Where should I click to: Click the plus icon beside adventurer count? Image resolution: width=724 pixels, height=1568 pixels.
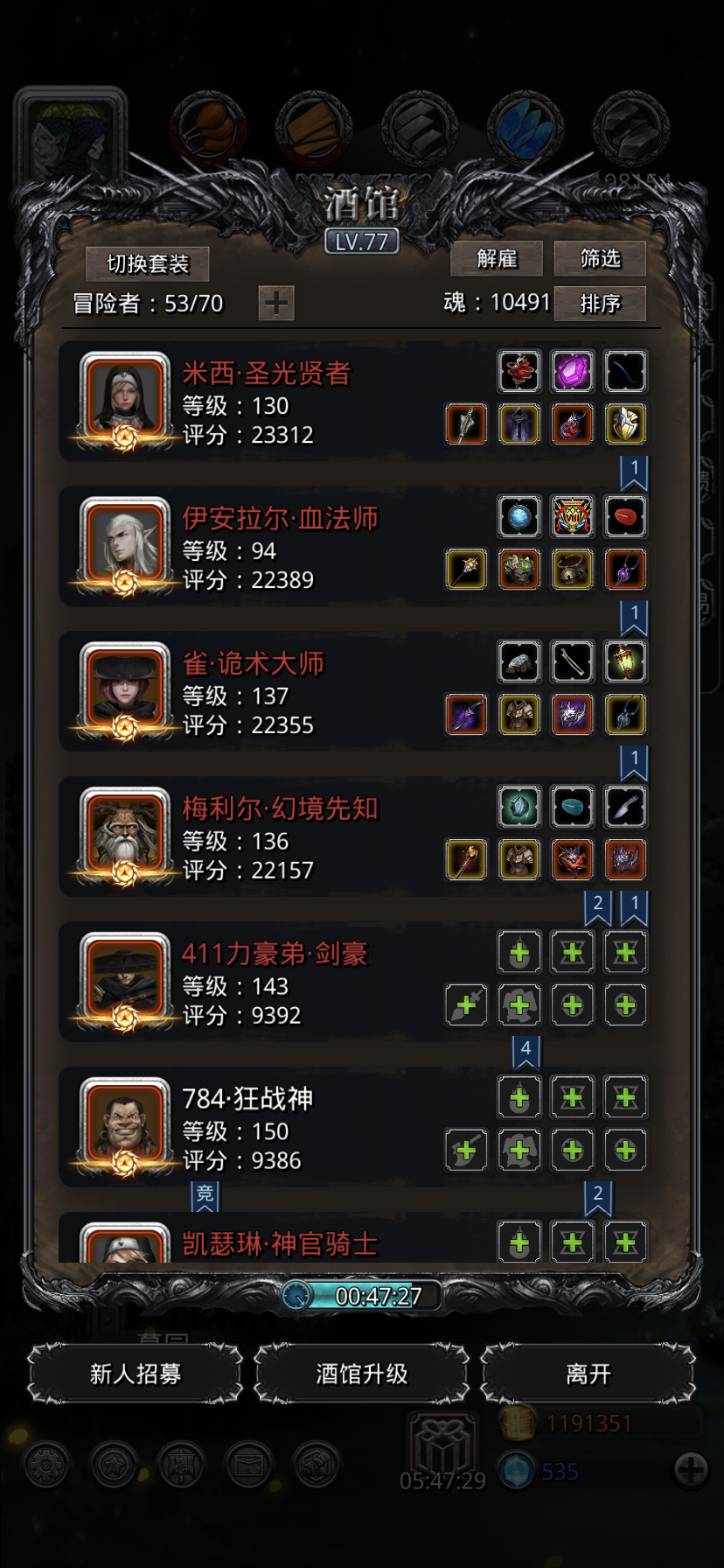[276, 303]
